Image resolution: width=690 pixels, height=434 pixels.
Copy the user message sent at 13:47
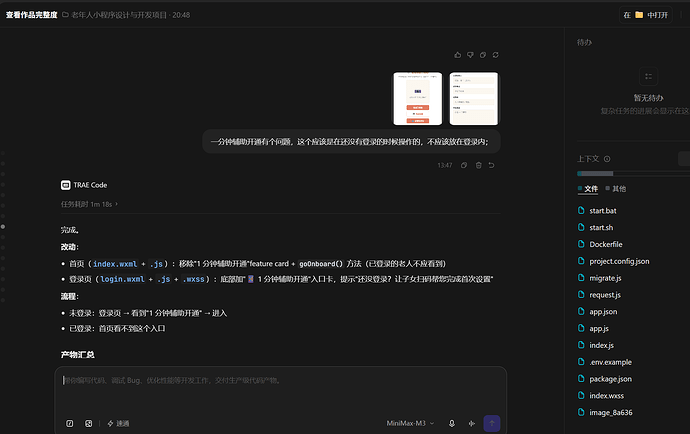[x=464, y=165]
